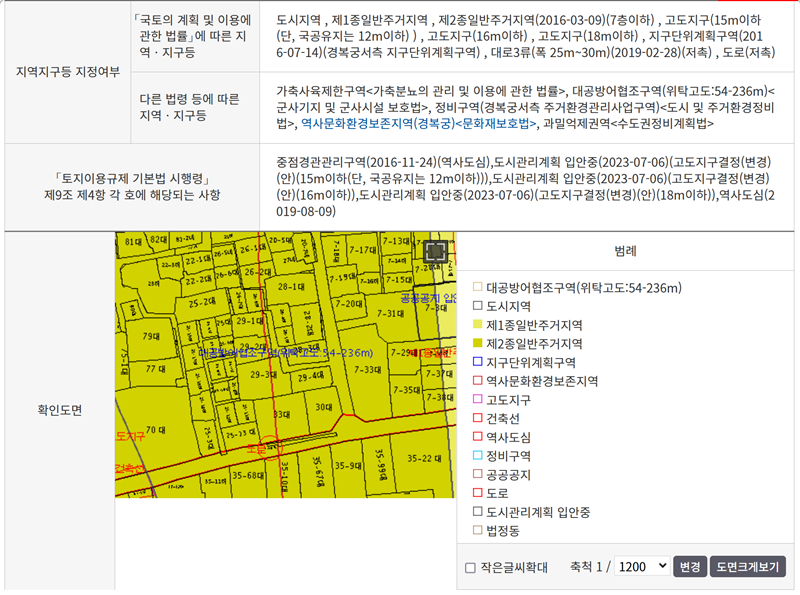Click parcel 7-33대 on the map
This screenshot has height=595, width=800.
pos(367,370)
